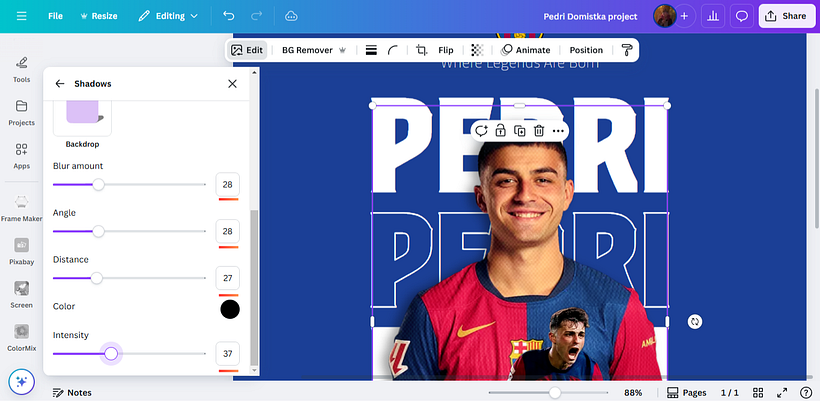Screen dimensions: 820x401
Task: Click the Edit image button
Action: [247, 50]
